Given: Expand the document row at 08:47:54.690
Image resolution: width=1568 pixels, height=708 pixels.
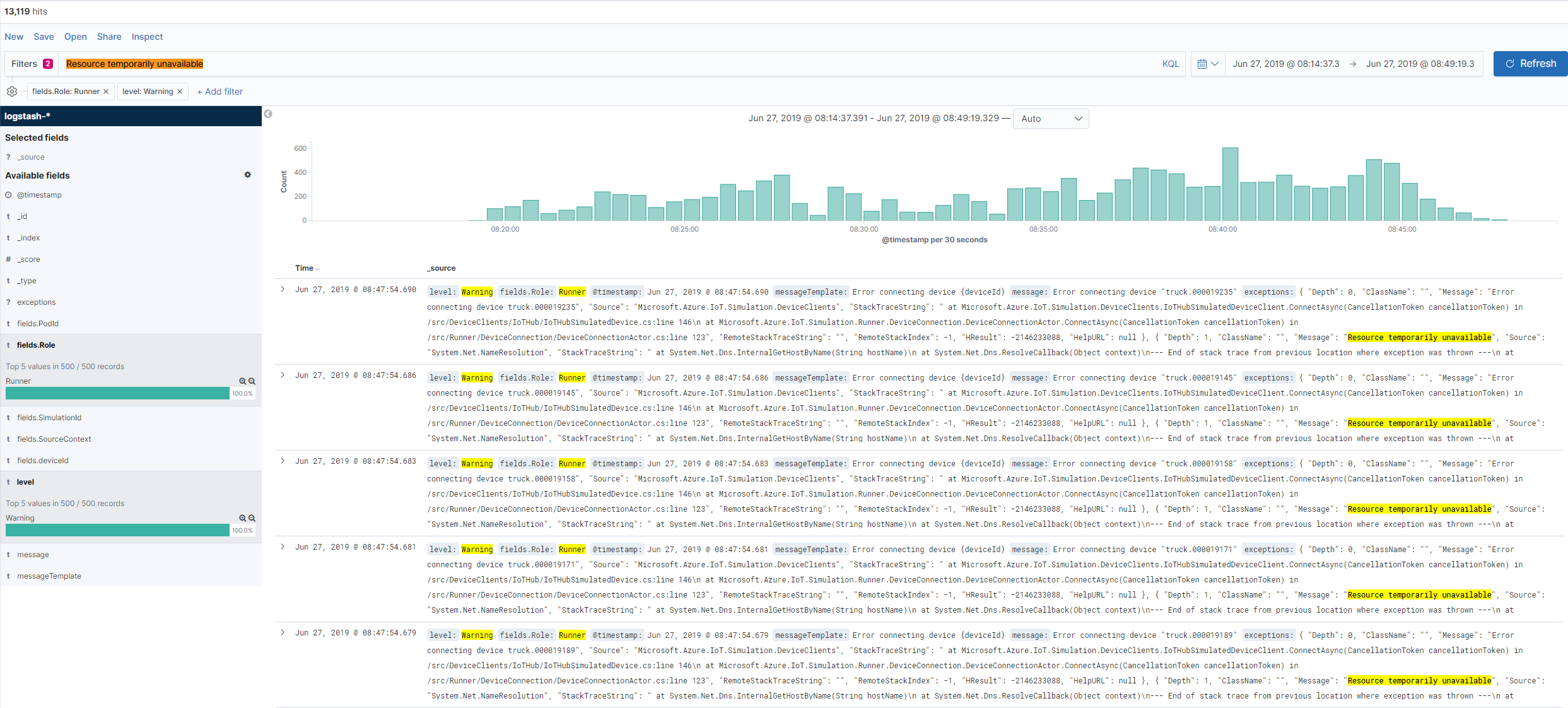Looking at the screenshot, I should pos(282,290).
